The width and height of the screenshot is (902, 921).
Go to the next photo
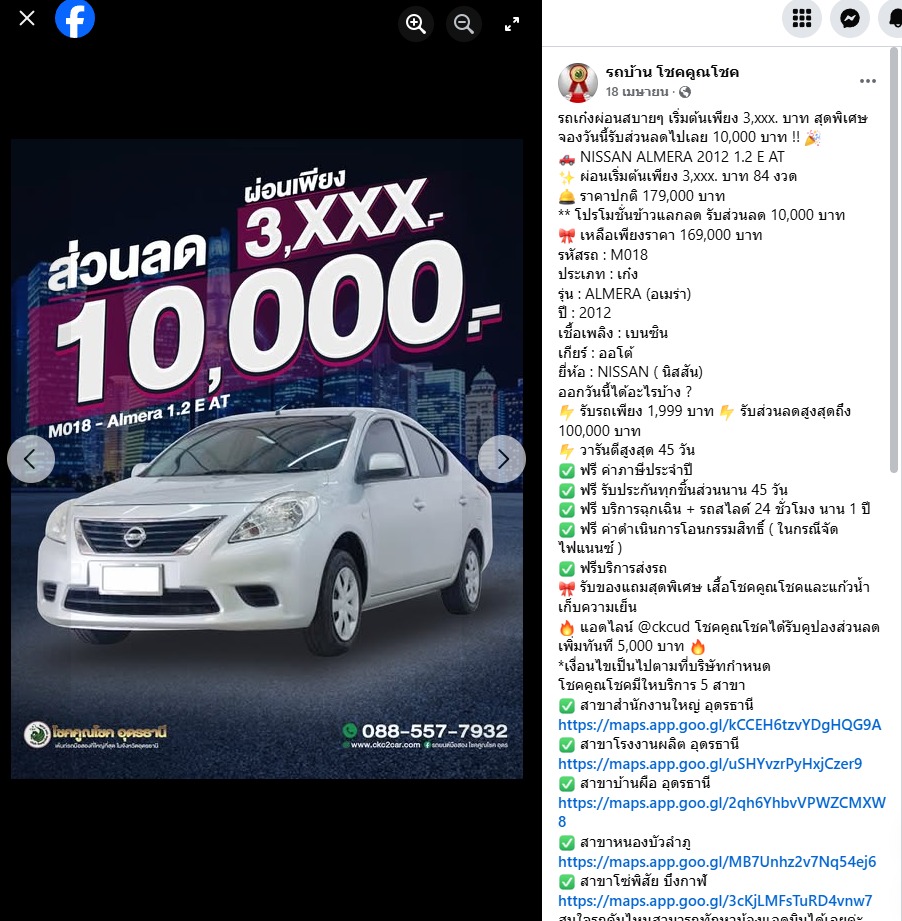(x=502, y=459)
